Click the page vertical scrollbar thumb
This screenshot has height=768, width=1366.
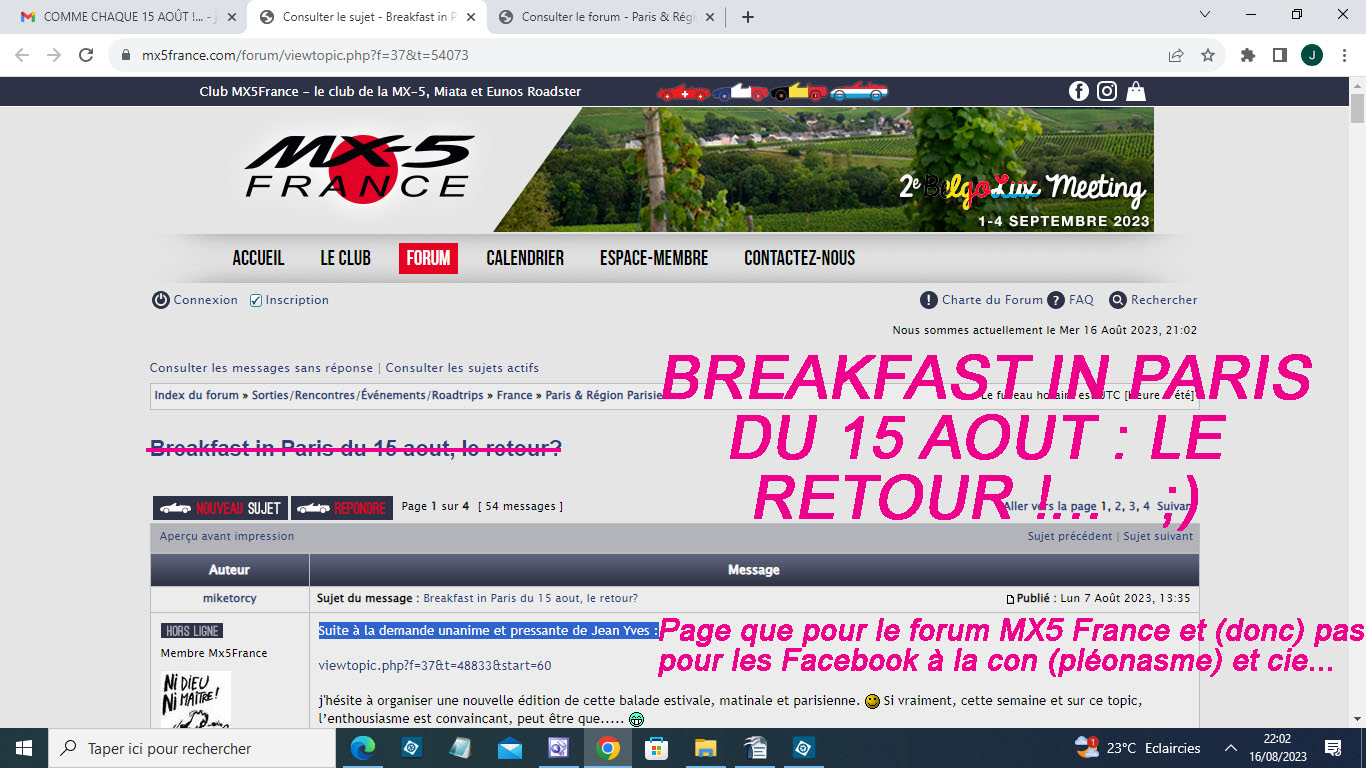[1357, 106]
